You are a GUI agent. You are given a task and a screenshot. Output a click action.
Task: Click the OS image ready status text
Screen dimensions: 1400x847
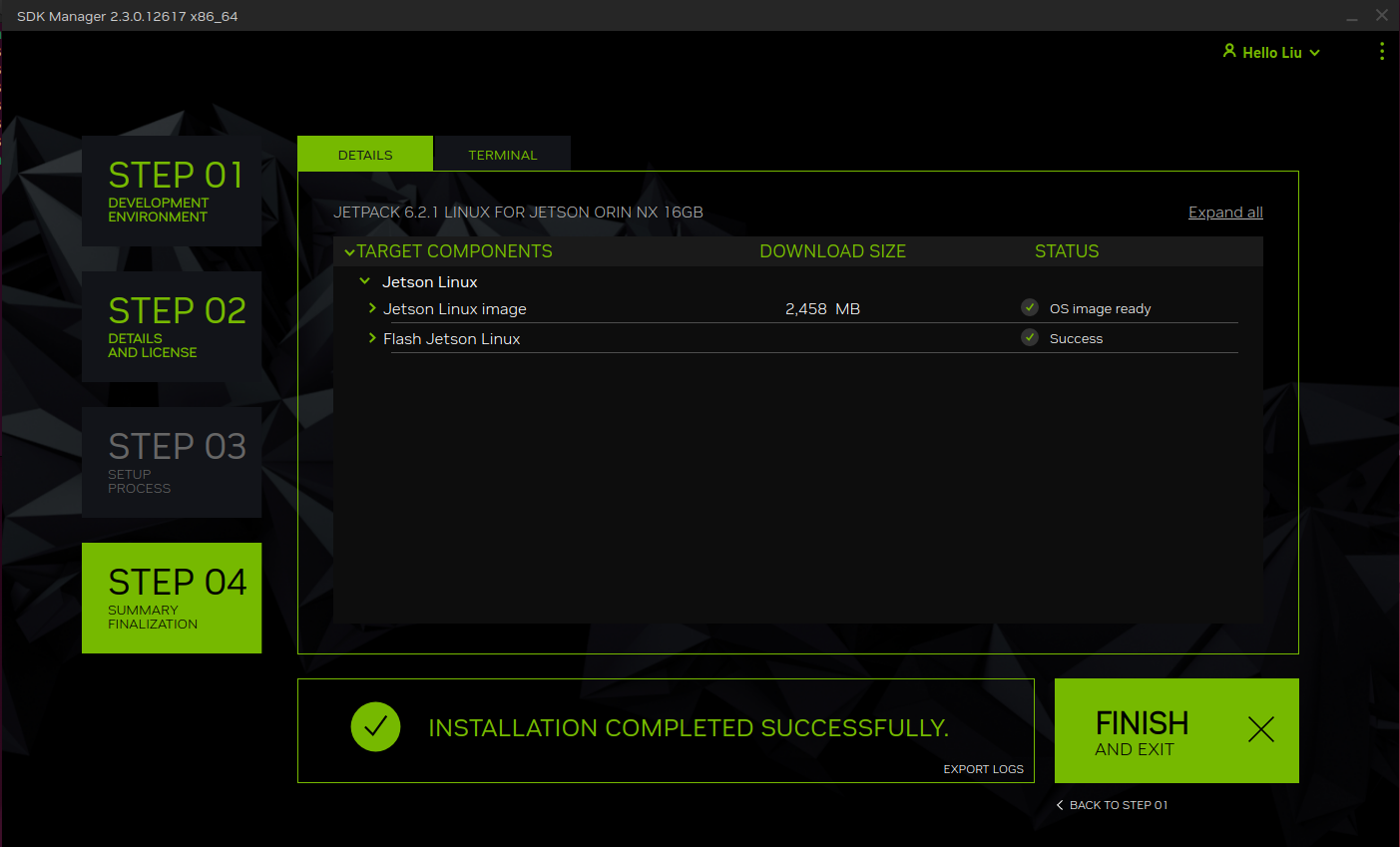1100,308
